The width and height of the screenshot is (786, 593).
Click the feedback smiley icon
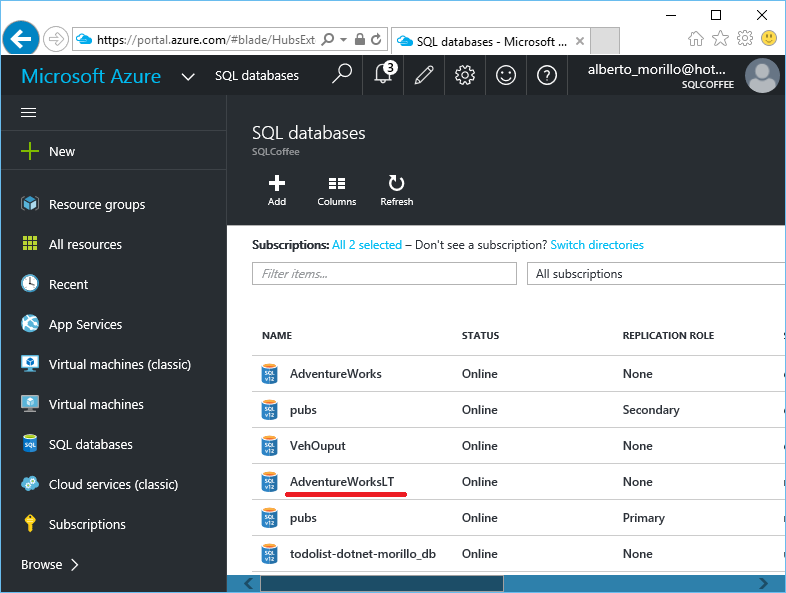506,75
